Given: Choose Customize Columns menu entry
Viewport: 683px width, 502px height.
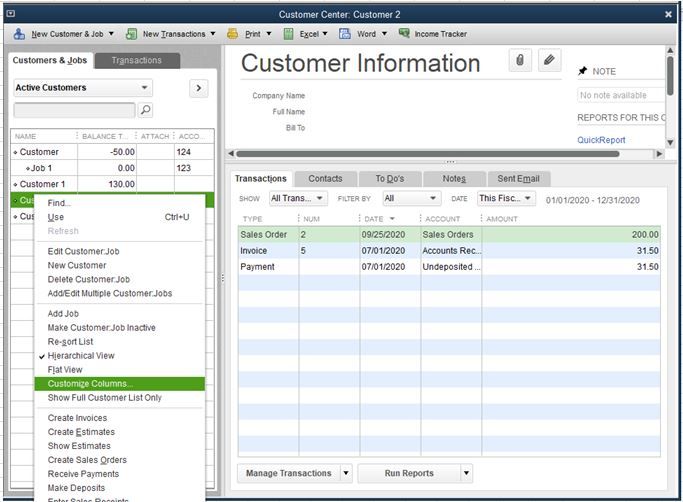Looking at the screenshot, I should pyautogui.click(x=119, y=383).
